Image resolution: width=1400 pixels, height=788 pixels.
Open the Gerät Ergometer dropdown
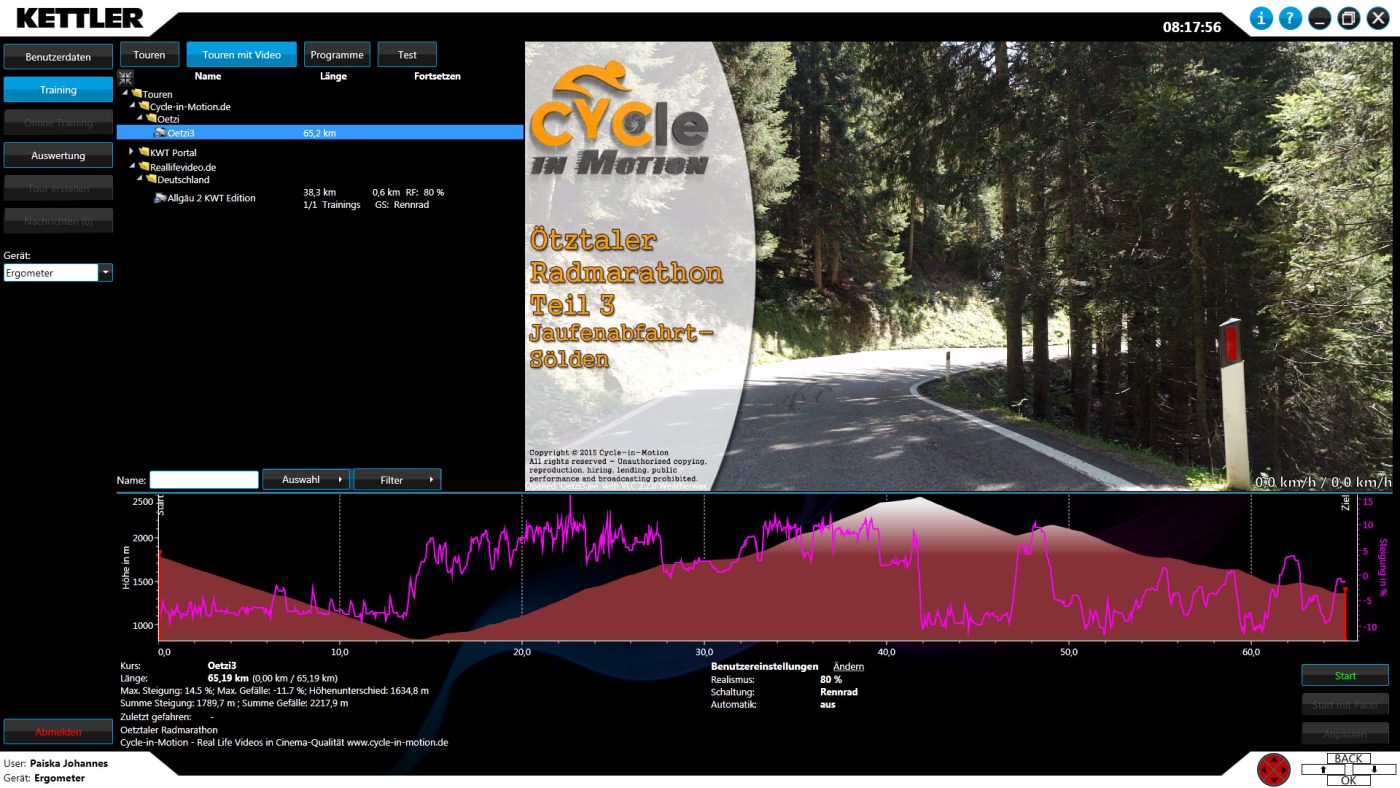pos(105,273)
